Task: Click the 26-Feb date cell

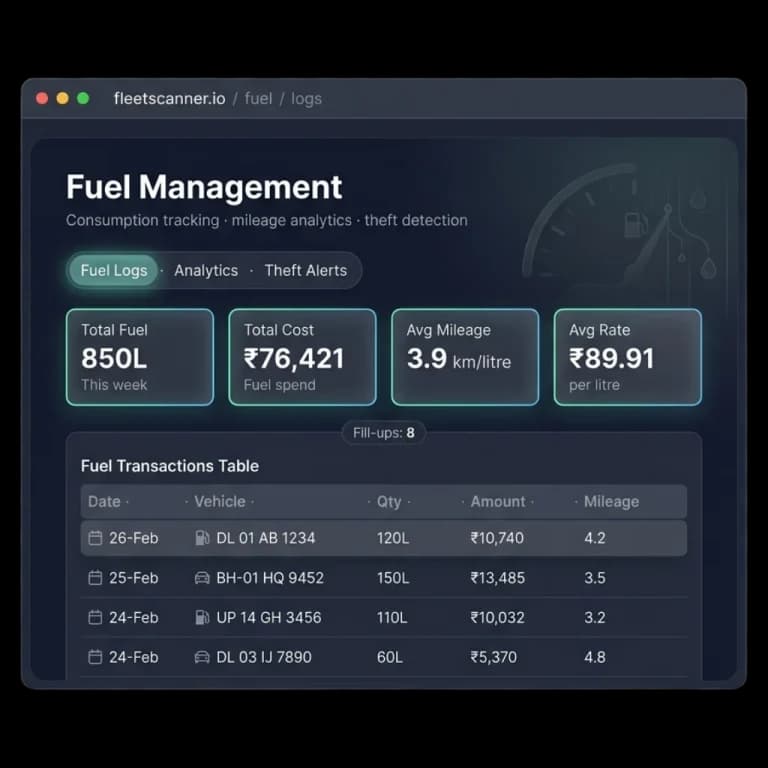Action: (x=134, y=538)
